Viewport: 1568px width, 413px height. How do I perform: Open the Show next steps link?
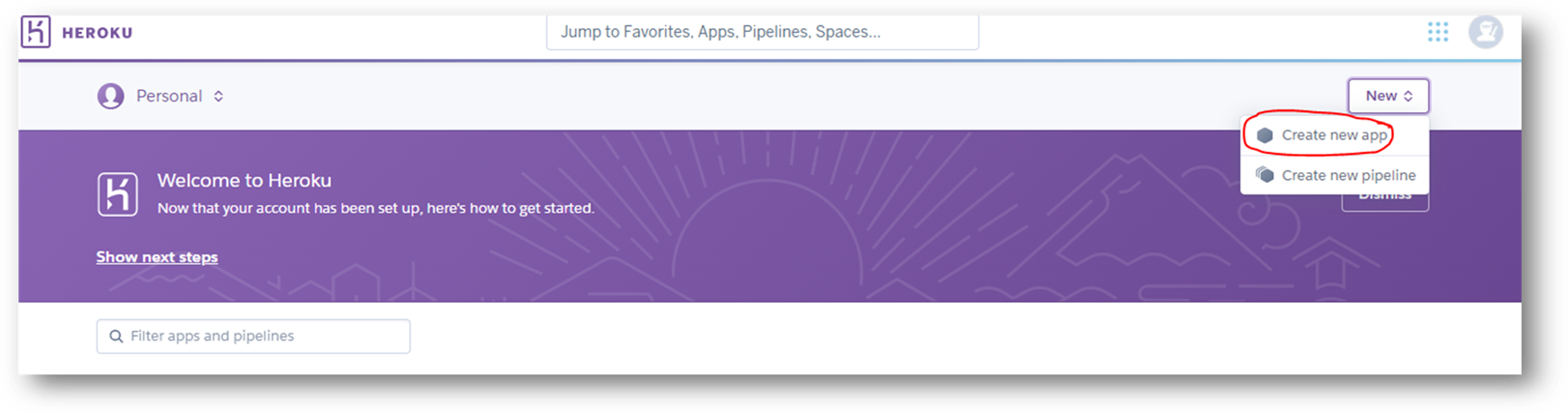[157, 257]
